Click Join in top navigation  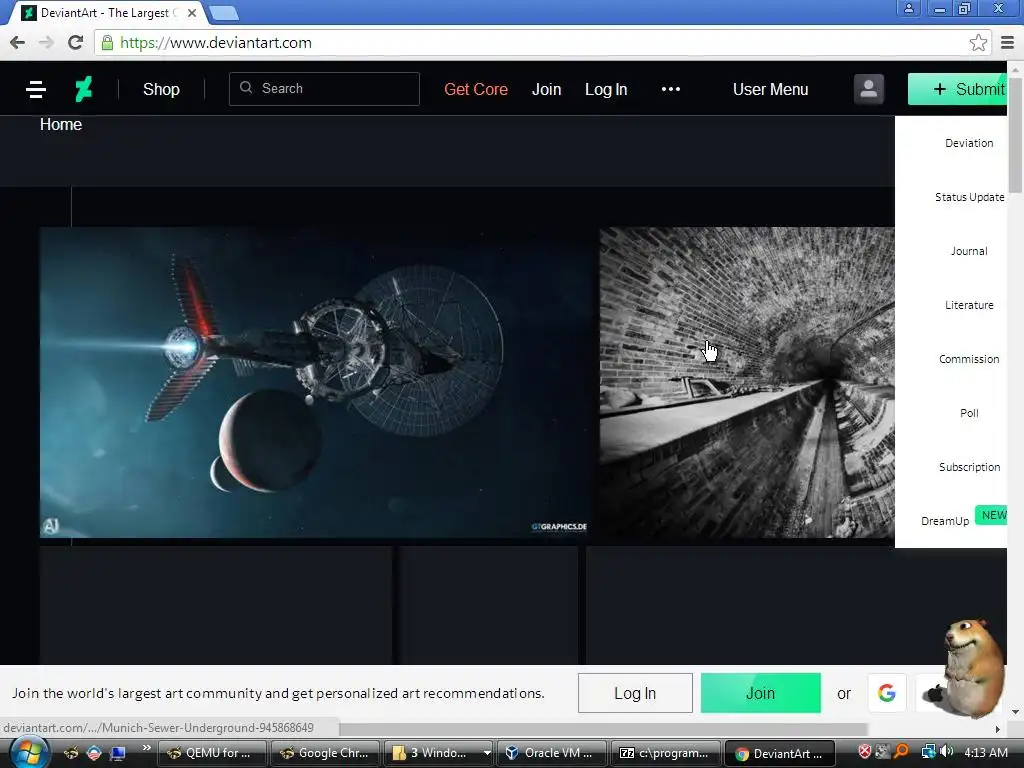point(546,89)
